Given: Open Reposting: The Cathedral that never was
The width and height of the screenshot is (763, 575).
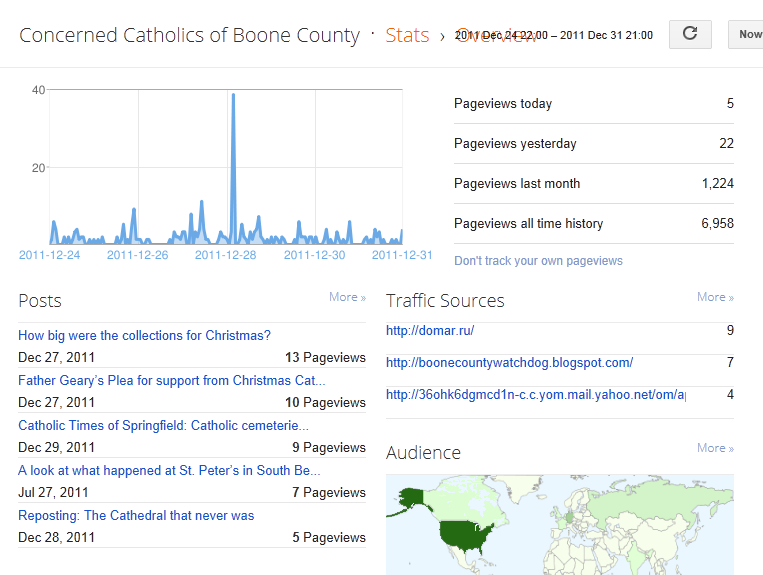Looking at the screenshot, I should pyautogui.click(x=136, y=516).
